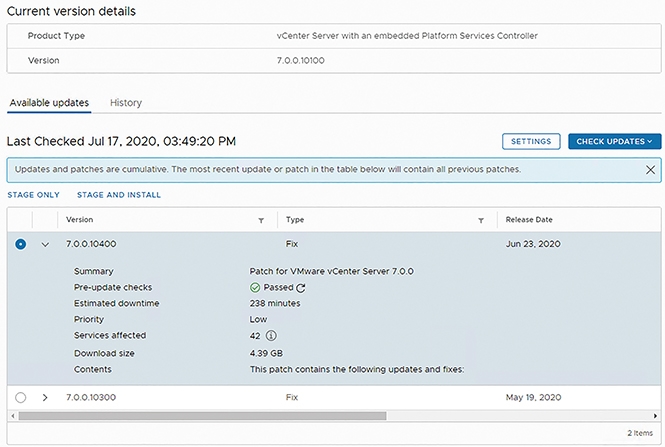Image resolution: width=665 pixels, height=447 pixels.
Task: Open services affected info icon
Action: 271,336
